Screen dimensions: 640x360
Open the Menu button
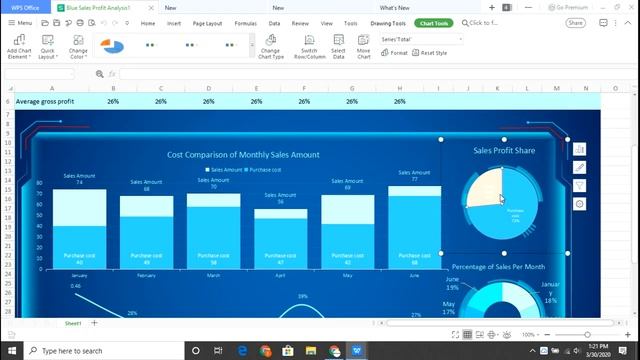pyautogui.click(x=20, y=23)
